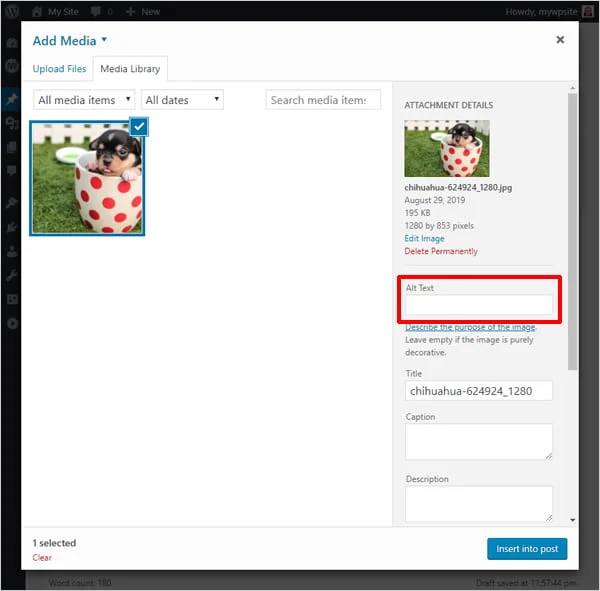The image size is (600, 591).
Task: Click the scrollbar up arrow in details panel
Action: [x=572, y=88]
